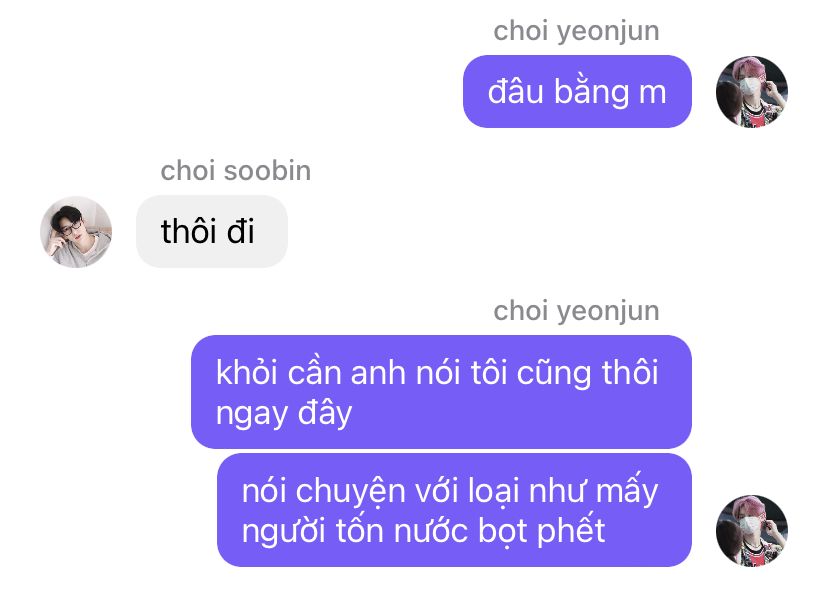Tap the words 'nước bọt phết' in last bubble
The height and width of the screenshot is (597, 828).
click(500, 530)
